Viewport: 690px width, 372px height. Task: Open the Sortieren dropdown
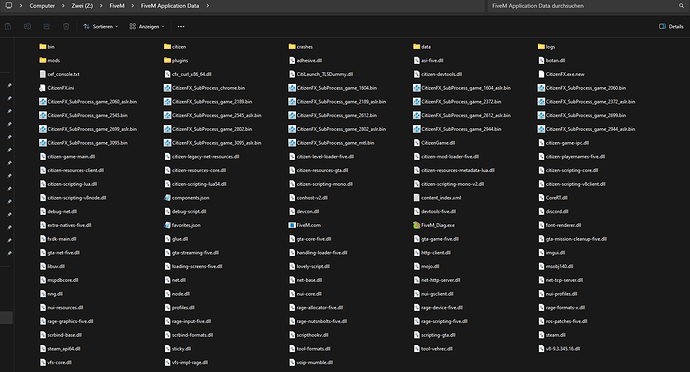(101, 26)
